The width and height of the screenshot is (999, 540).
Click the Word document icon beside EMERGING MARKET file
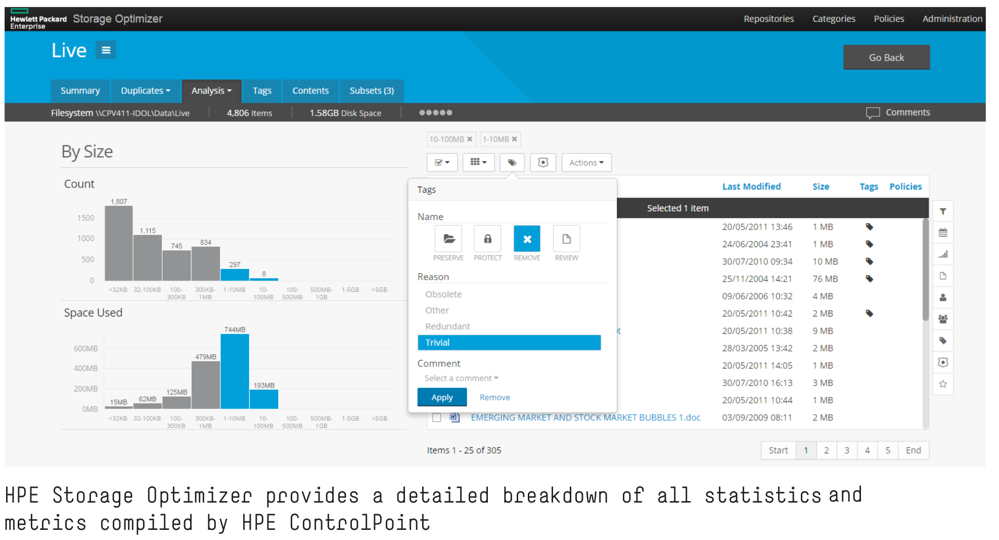point(455,418)
